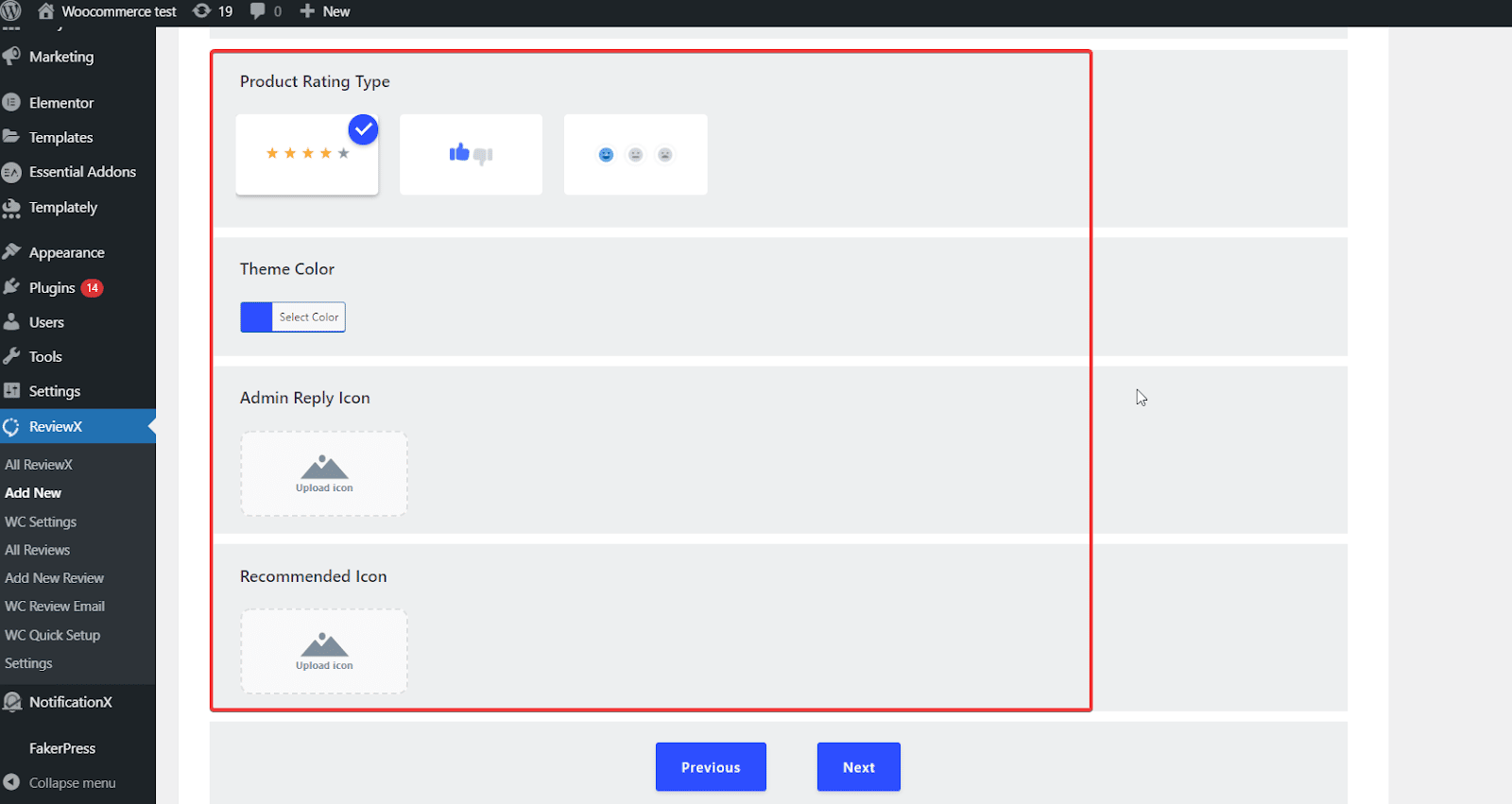Viewport: 1512px width, 804px height.
Task: Open WC Review Email submenu
Action: click(x=55, y=607)
